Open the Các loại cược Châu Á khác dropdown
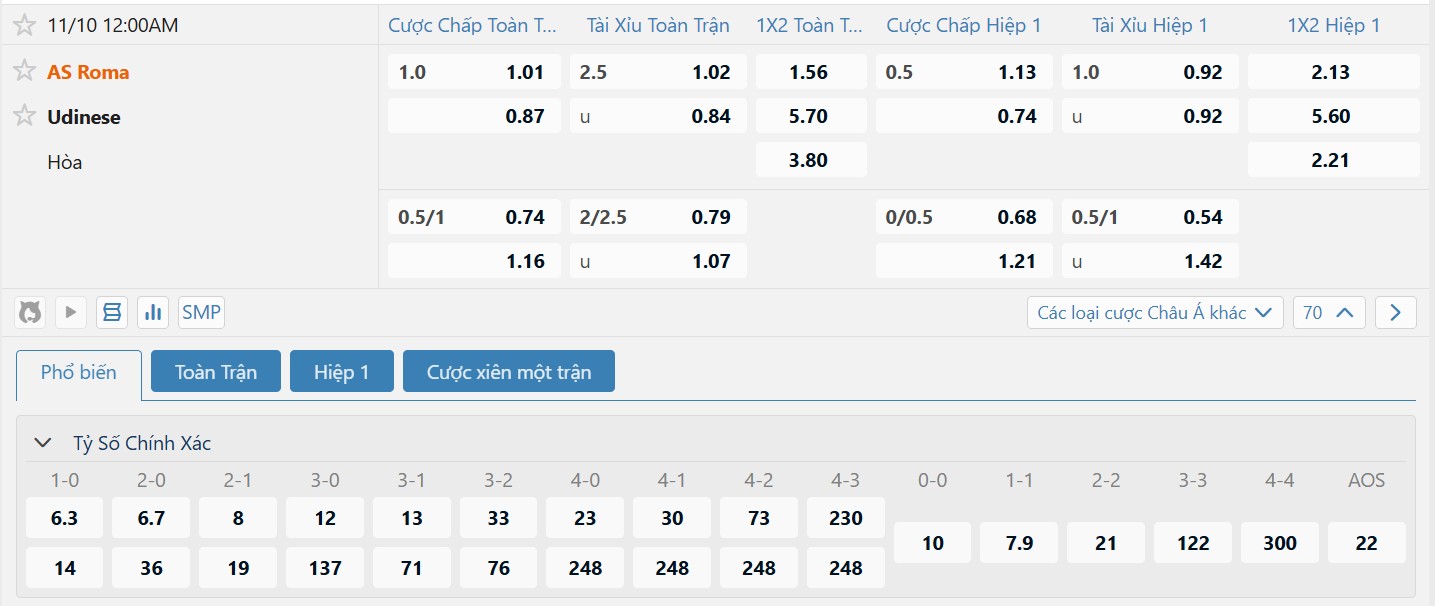 click(x=1155, y=313)
